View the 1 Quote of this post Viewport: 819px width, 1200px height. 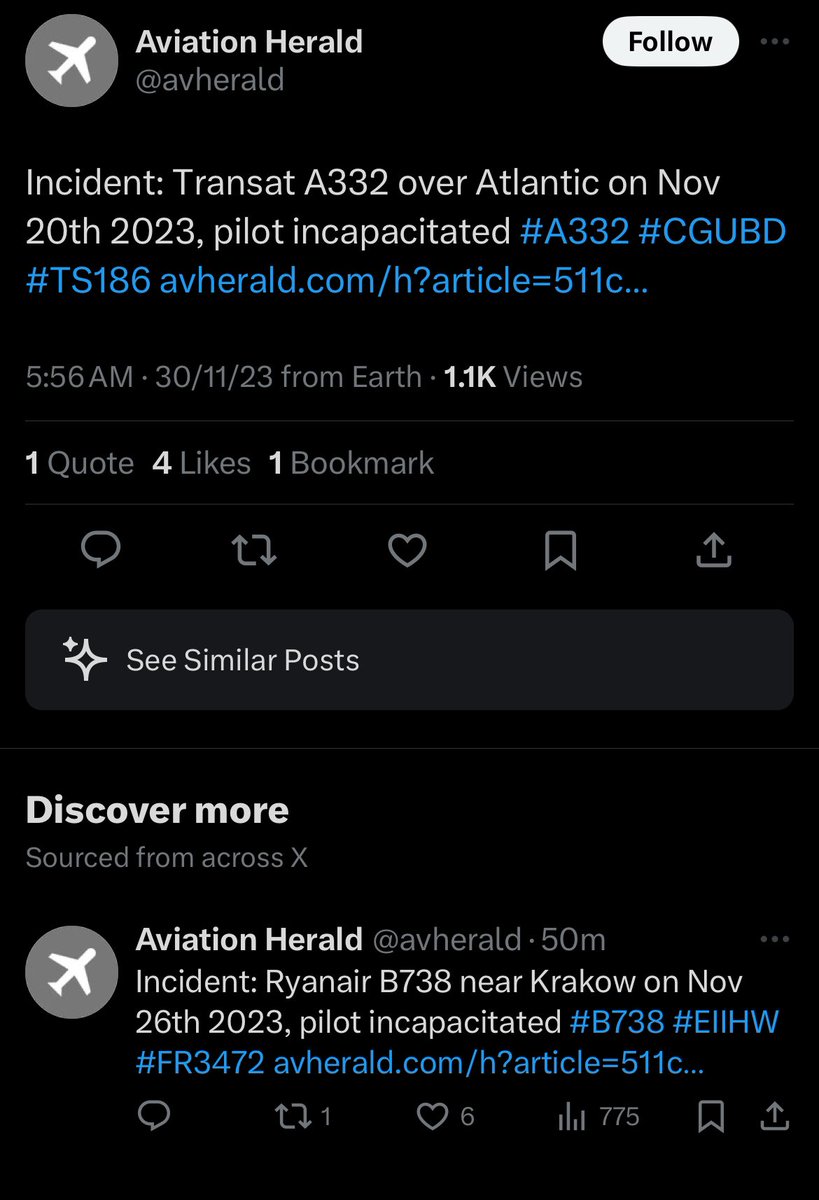pyautogui.click(x=80, y=463)
